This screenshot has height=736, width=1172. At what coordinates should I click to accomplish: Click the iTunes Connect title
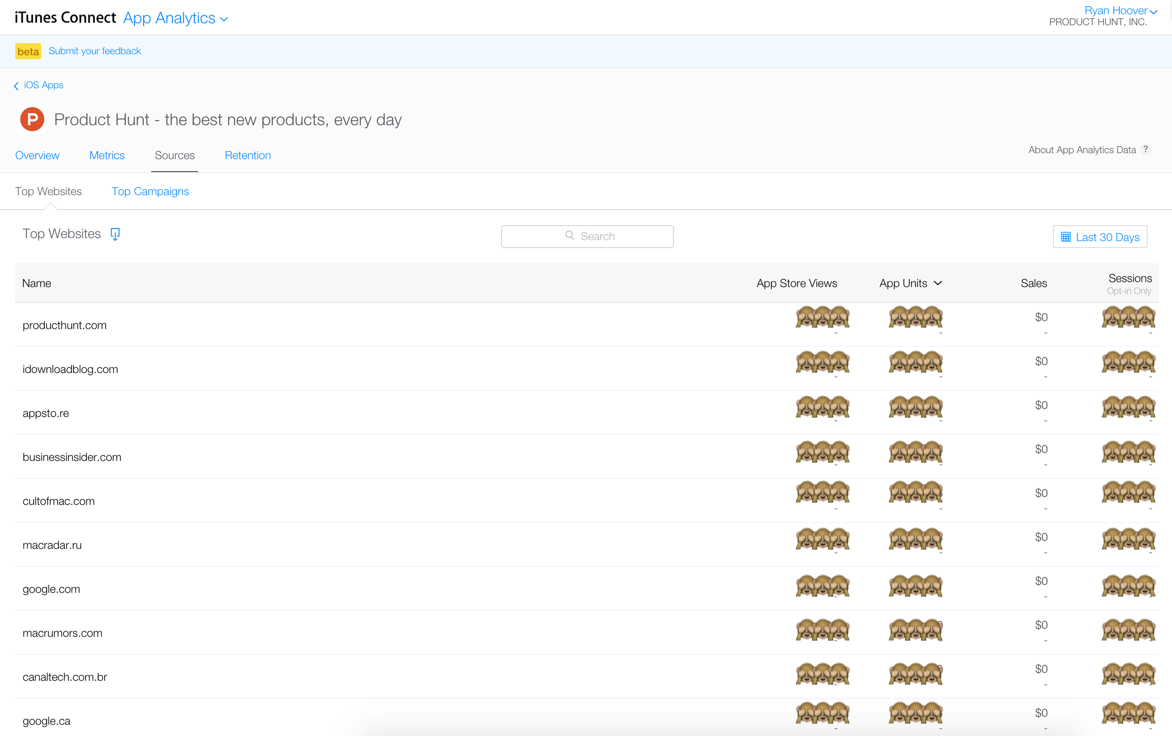65,18
